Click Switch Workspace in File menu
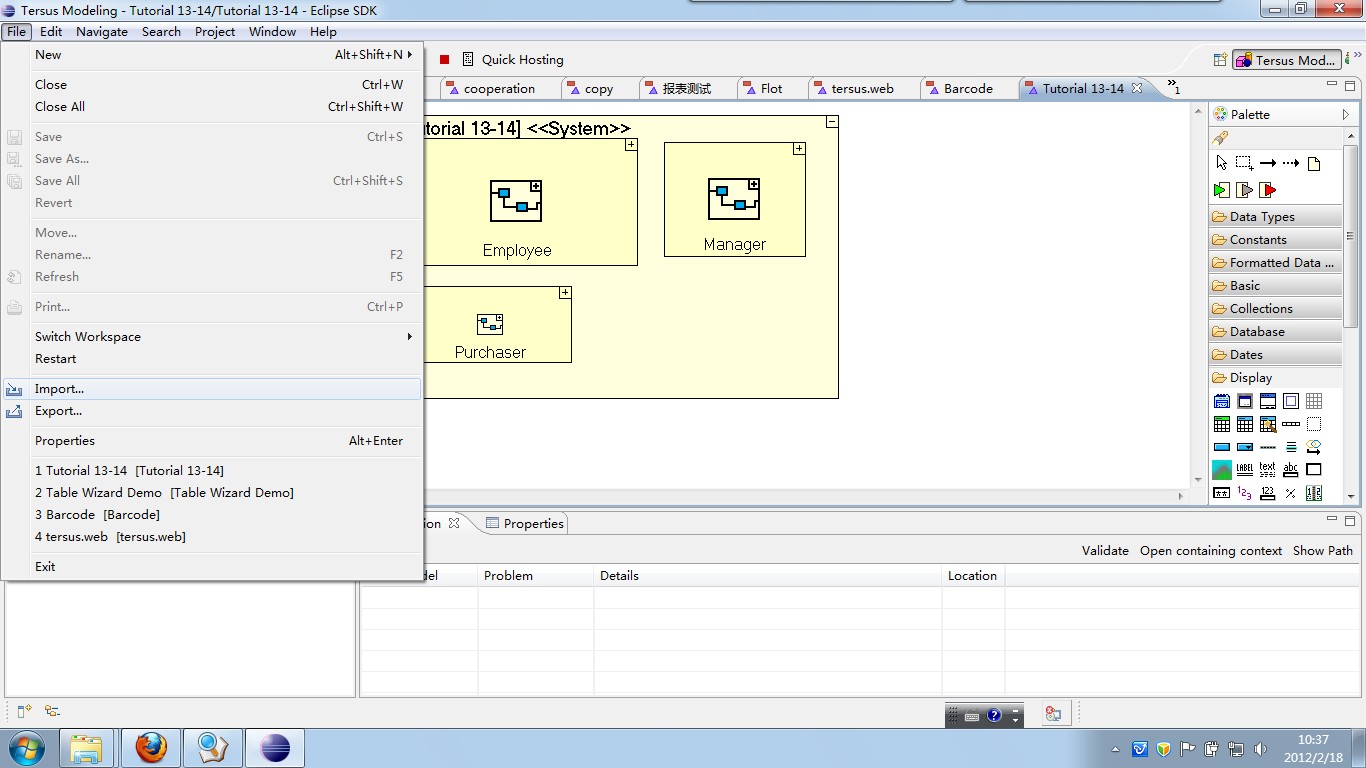The image size is (1366, 768). 88,337
